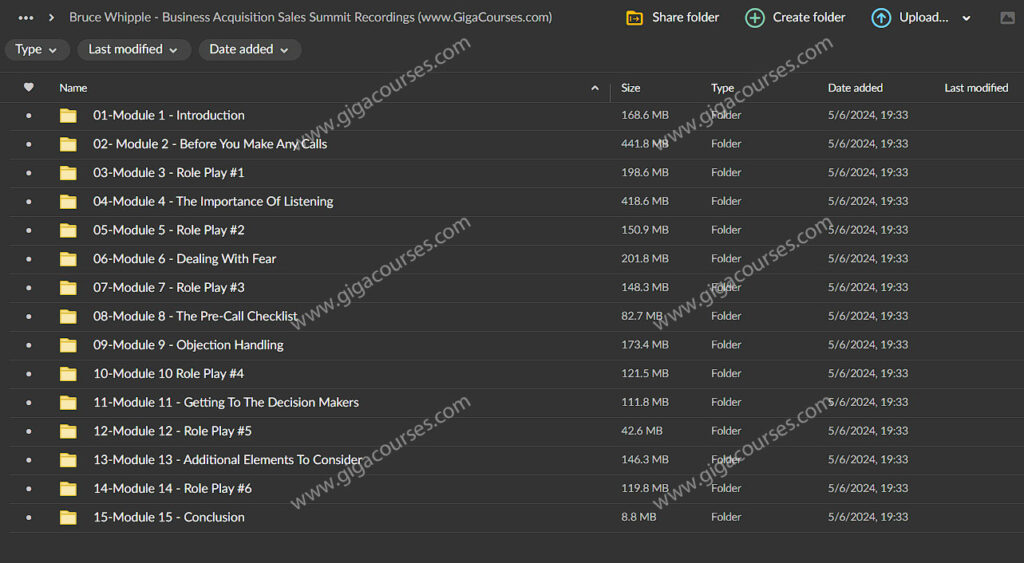
Task: Open the Type filter dropdown
Action: (x=38, y=50)
